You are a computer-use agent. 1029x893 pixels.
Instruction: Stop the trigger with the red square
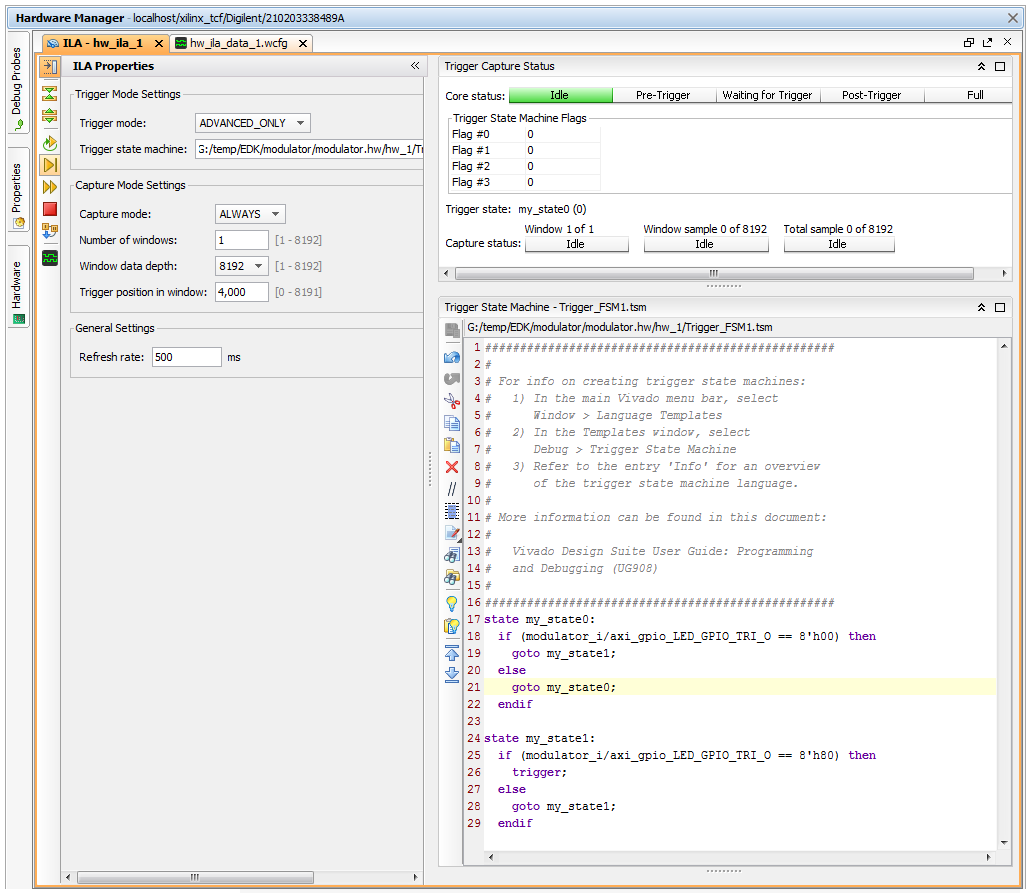click(50, 209)
